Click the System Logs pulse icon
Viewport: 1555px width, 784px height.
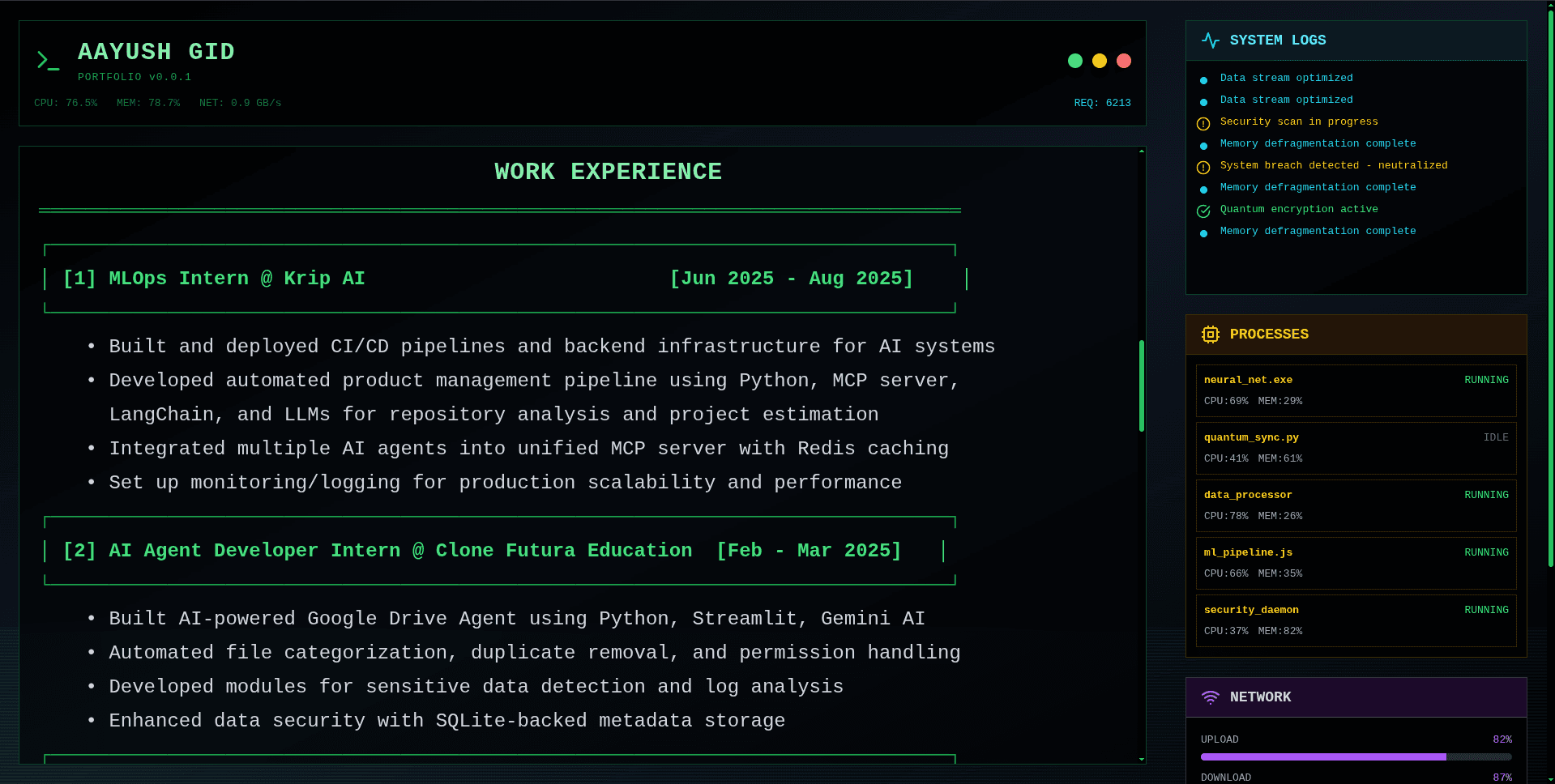1210,40
